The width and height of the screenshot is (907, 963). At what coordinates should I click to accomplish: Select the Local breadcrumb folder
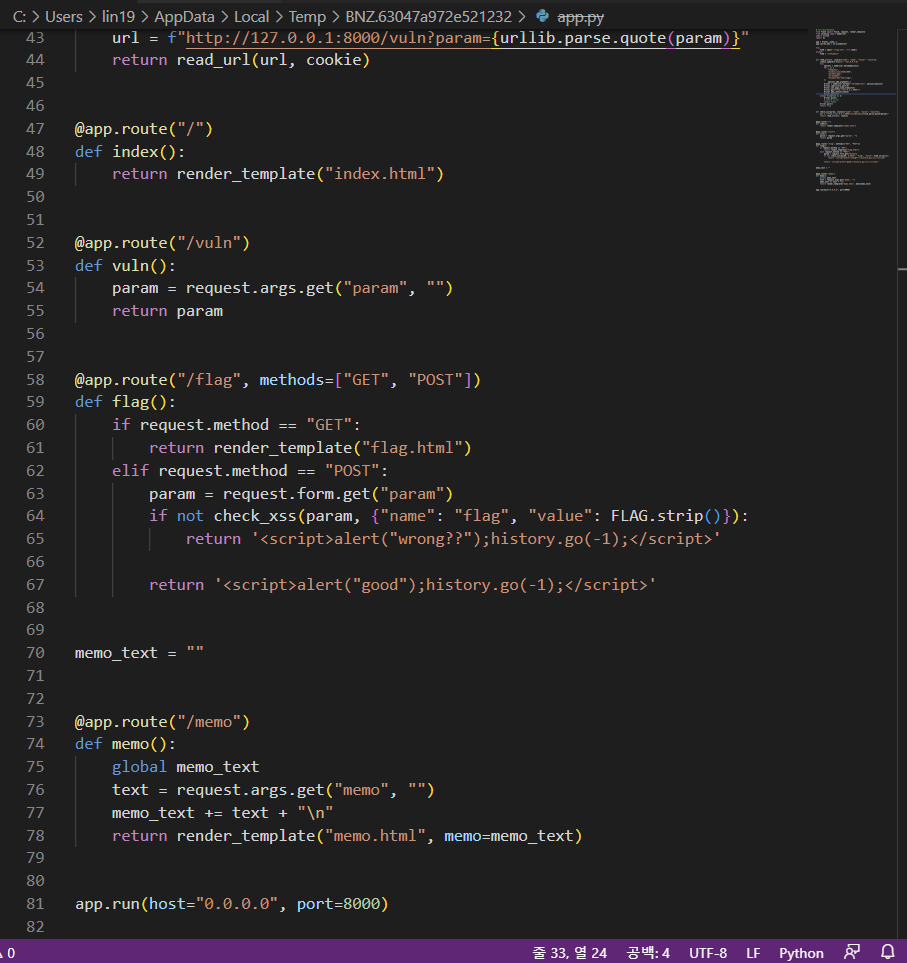click(251, 17)
